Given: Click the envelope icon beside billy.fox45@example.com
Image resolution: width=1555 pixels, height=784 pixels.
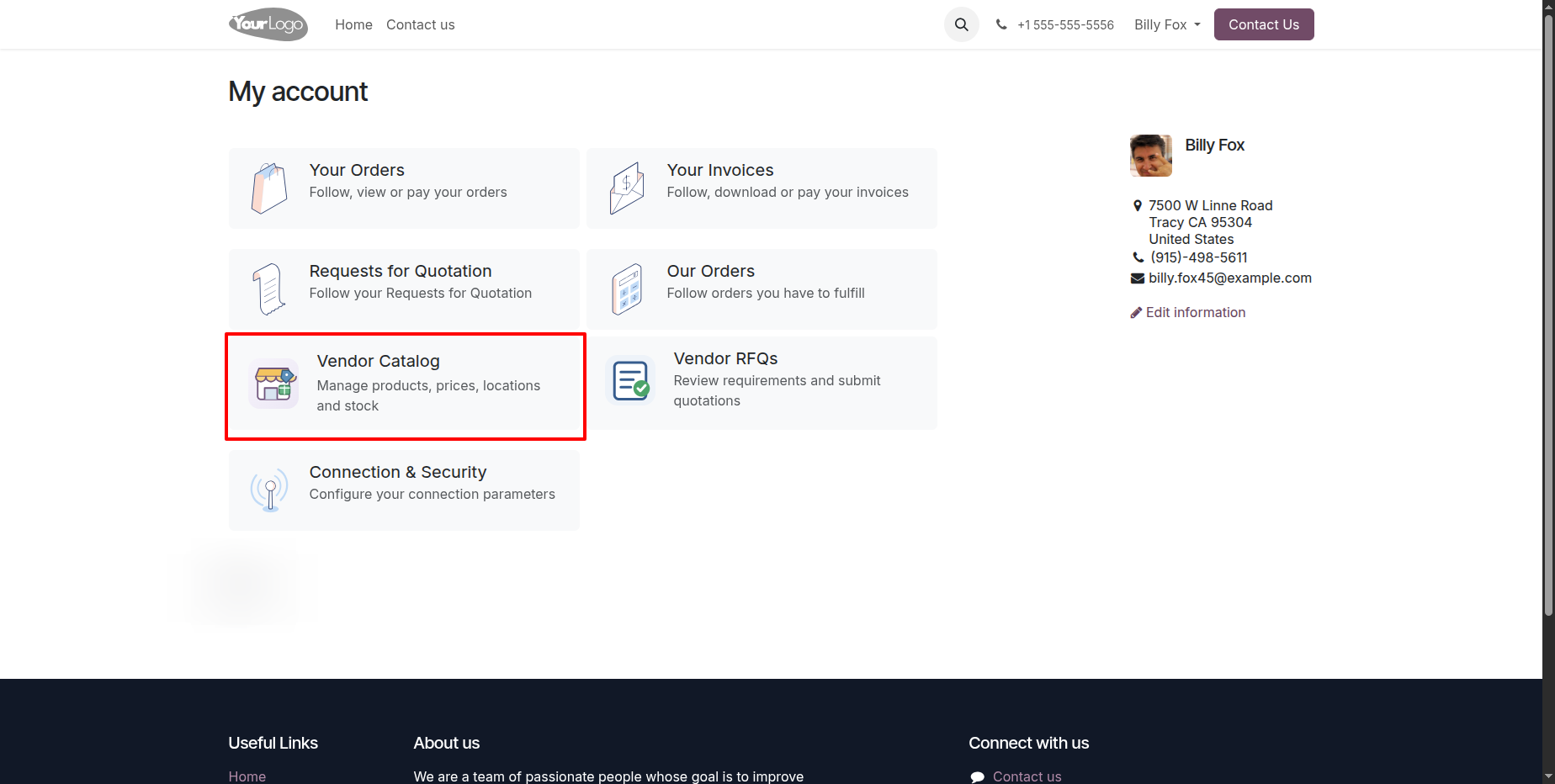Looking at the screenshot, I should tap(1138, 278).
